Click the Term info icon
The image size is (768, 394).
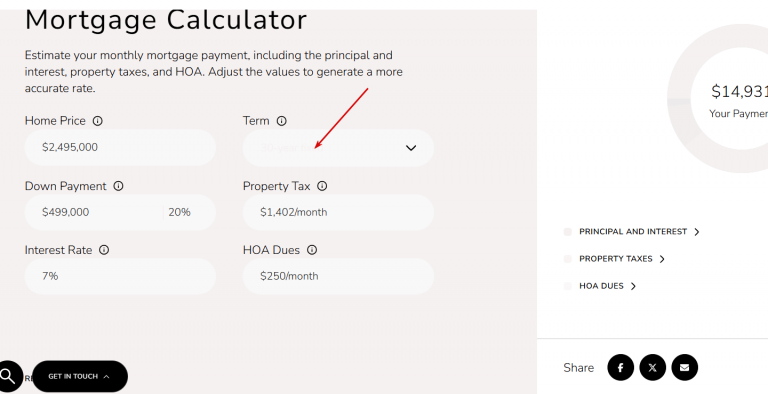pyautogui.click(x=281, y=121)
